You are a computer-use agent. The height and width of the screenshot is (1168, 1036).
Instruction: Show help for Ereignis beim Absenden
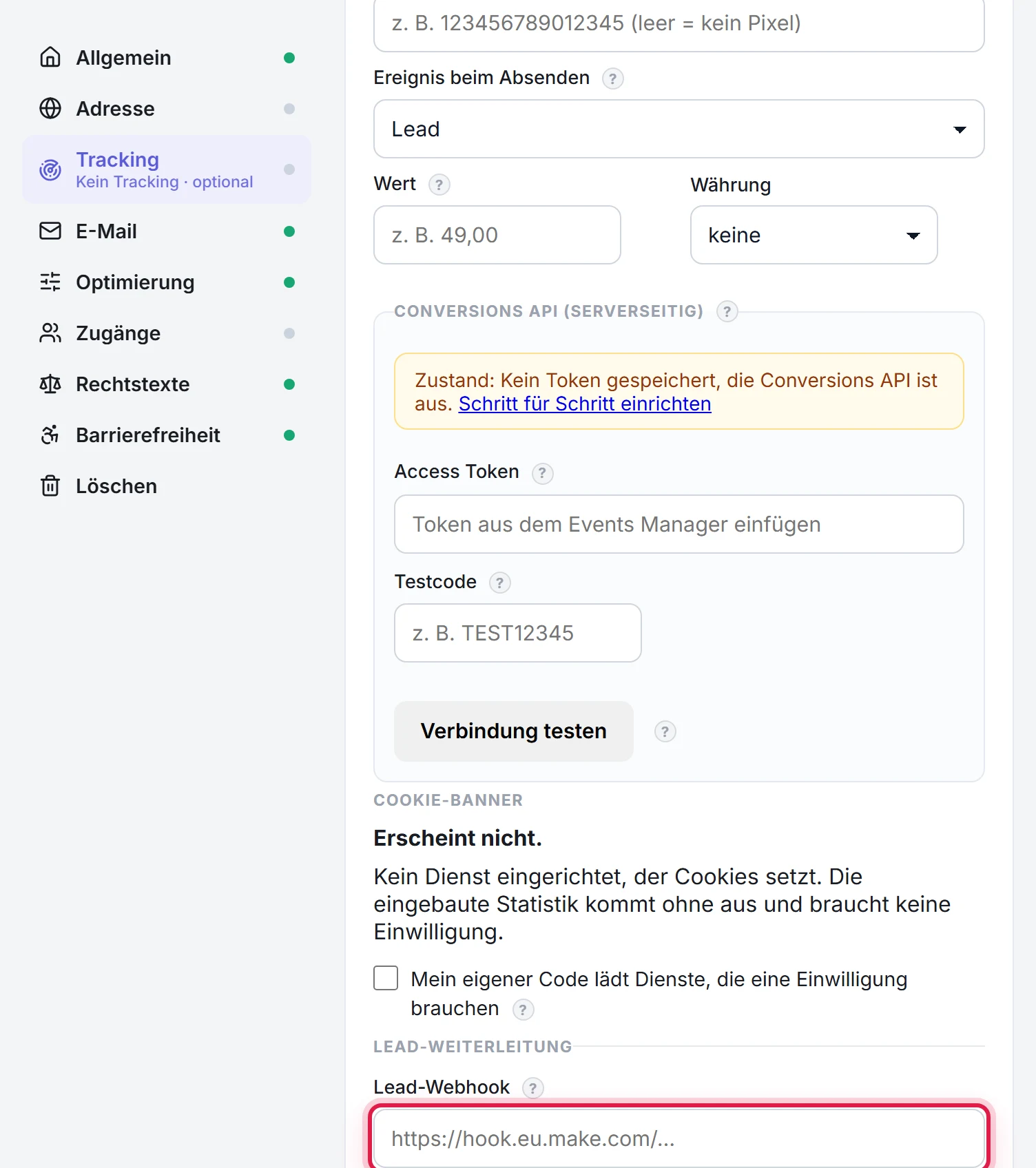click(x=612, y=79)
